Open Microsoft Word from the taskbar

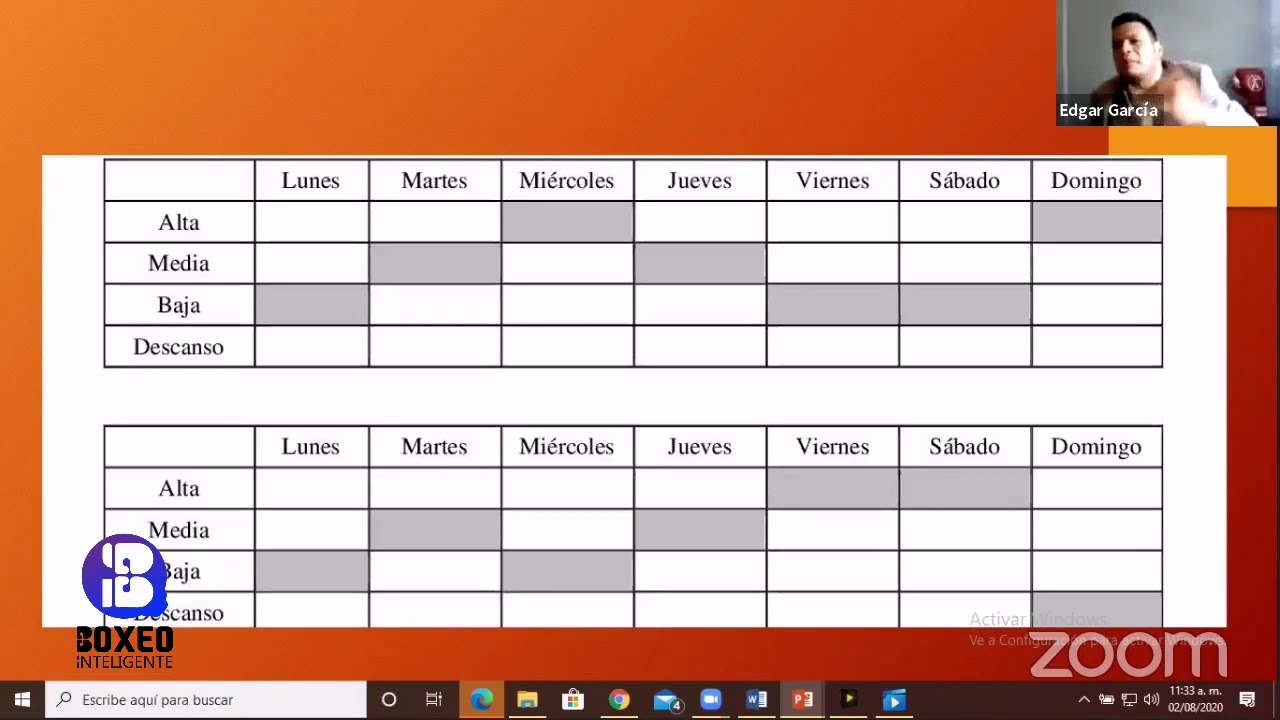point(757,700)
